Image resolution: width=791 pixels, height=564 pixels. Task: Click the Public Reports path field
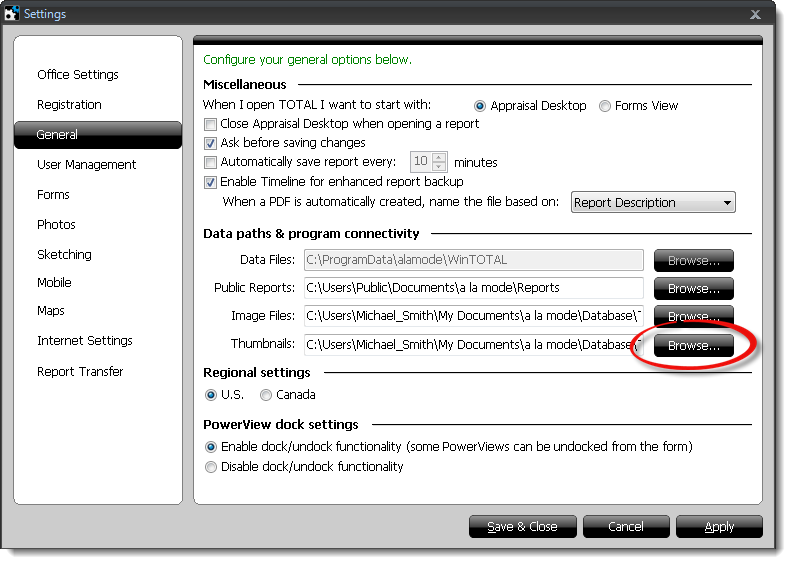(474, 288)
